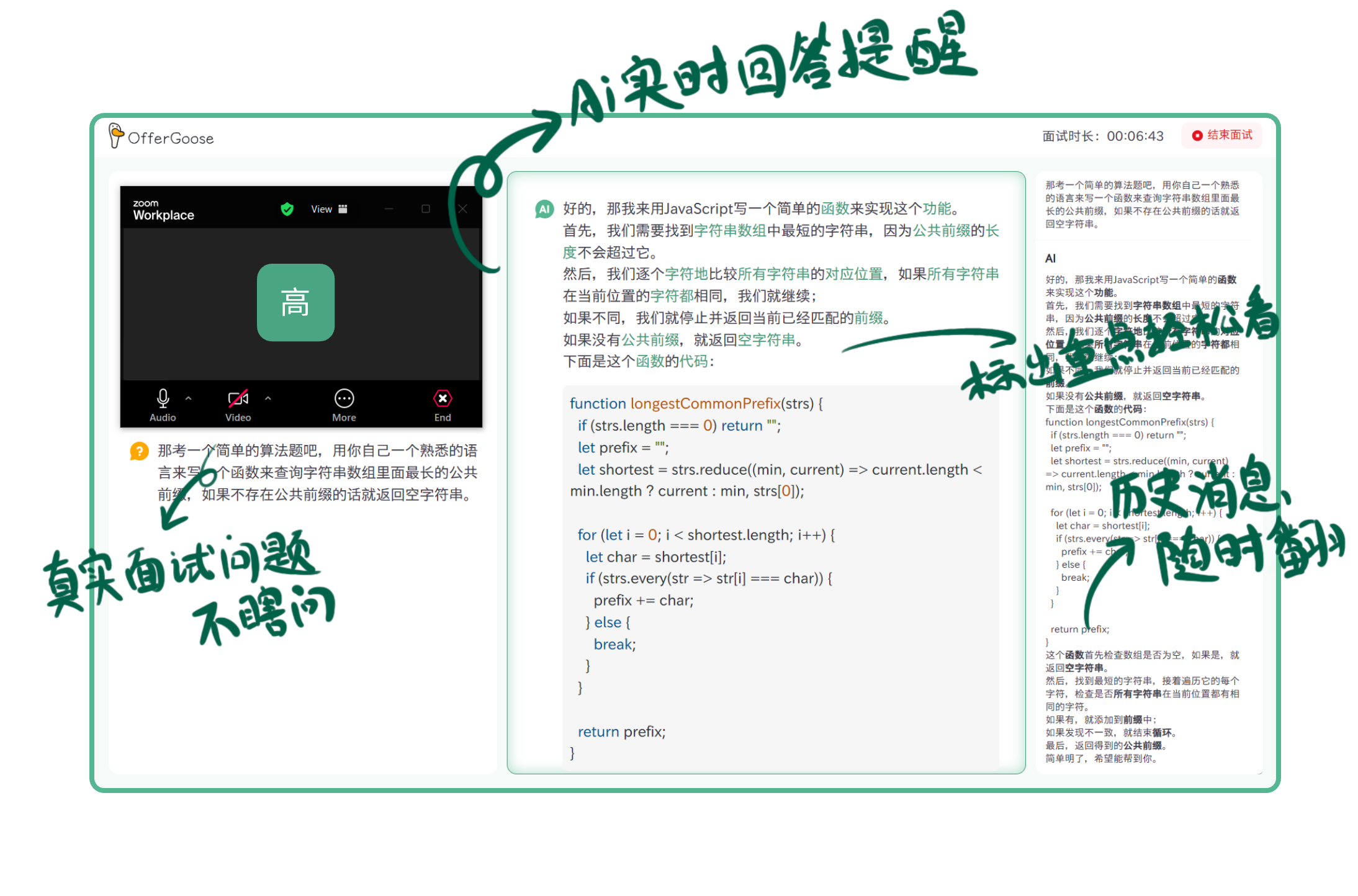Screen dimensions: 1358x896
Task: Mute the Zoom Audio microphone icon
Action: coord(163,398)
